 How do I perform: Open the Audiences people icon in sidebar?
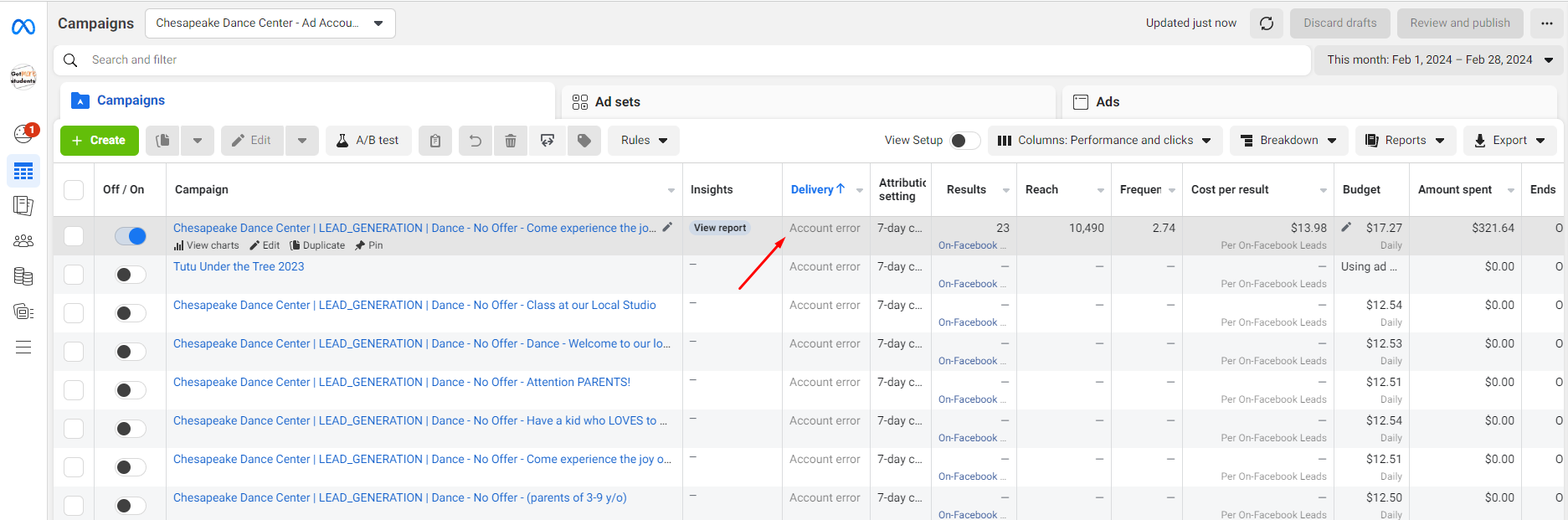(x=23, y=241)
